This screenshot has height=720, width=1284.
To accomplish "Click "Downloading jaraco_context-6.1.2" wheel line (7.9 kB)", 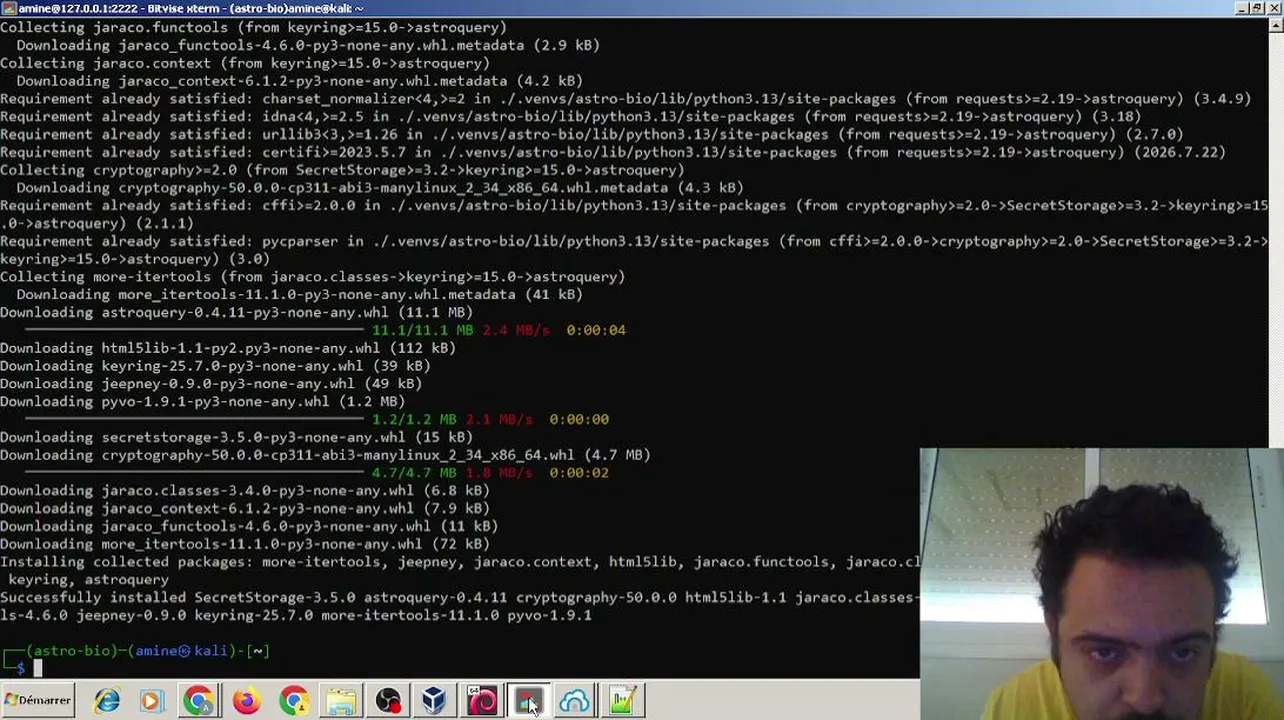I will pyautogui.click(x=245, y=508).
